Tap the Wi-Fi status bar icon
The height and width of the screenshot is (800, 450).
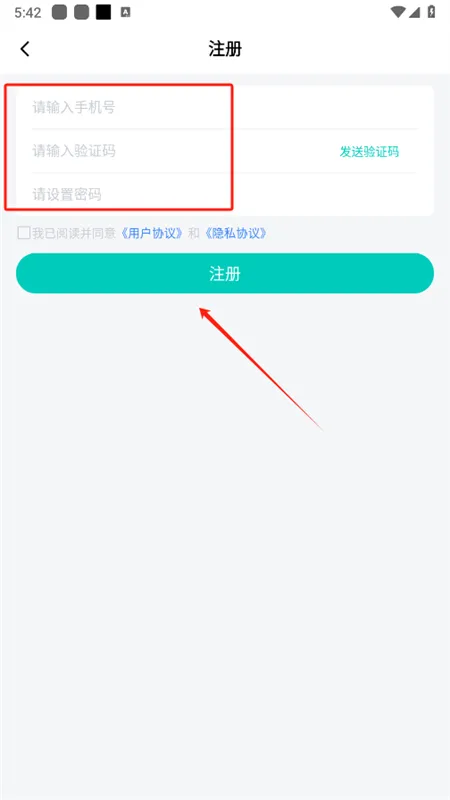(x=398, y=12)
